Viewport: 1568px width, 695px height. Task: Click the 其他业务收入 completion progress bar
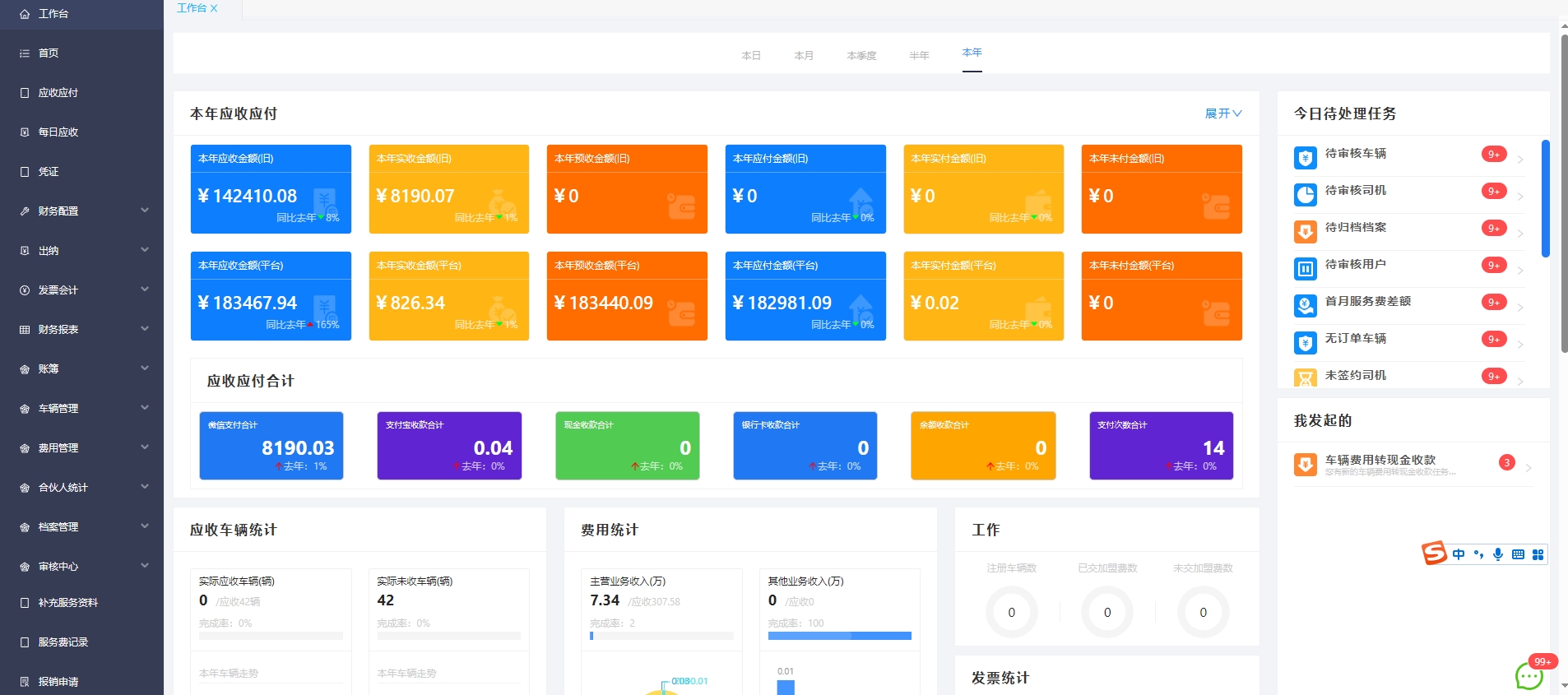pyautogui.click(x=840, y=636)
